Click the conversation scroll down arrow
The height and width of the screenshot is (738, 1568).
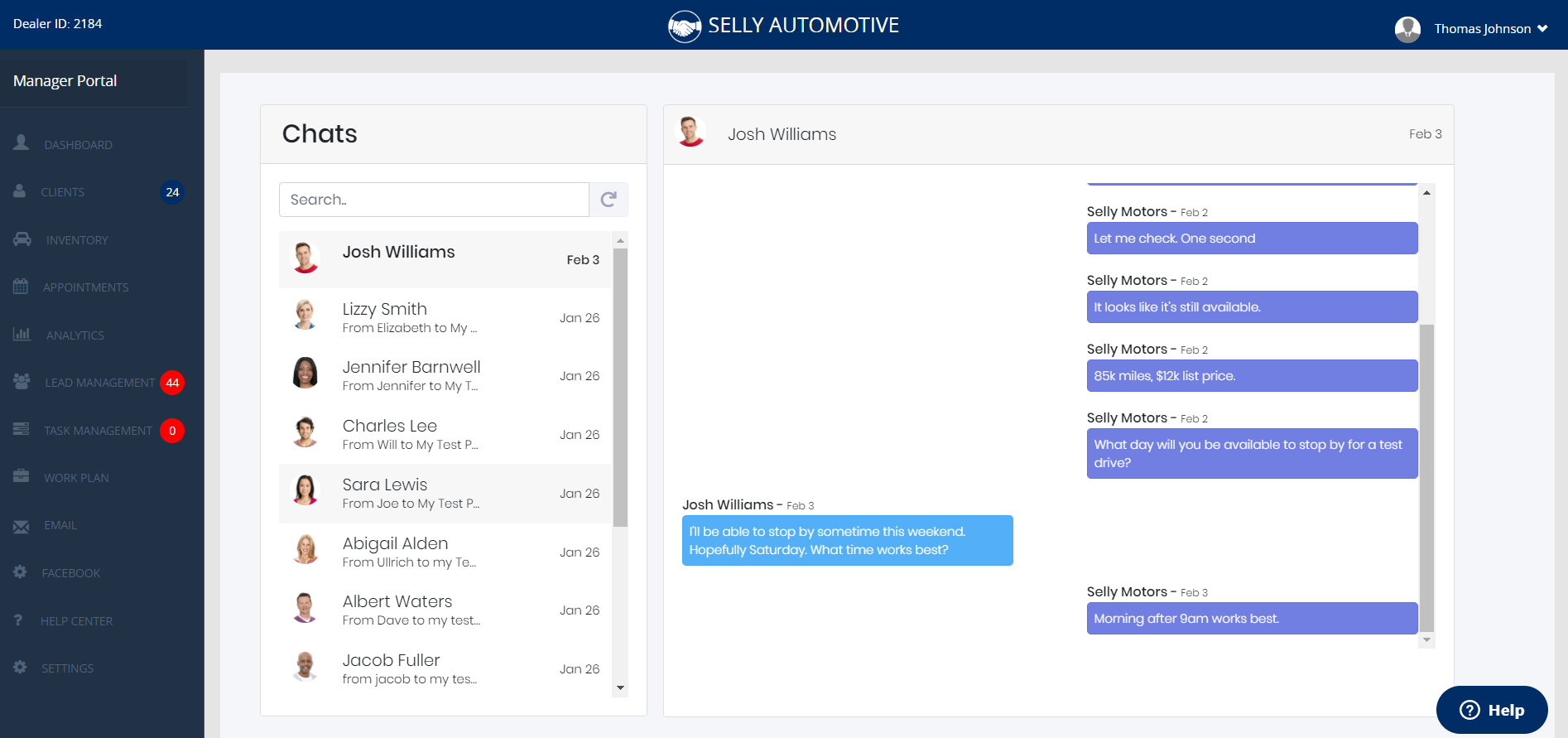[x=1426, y=640]
